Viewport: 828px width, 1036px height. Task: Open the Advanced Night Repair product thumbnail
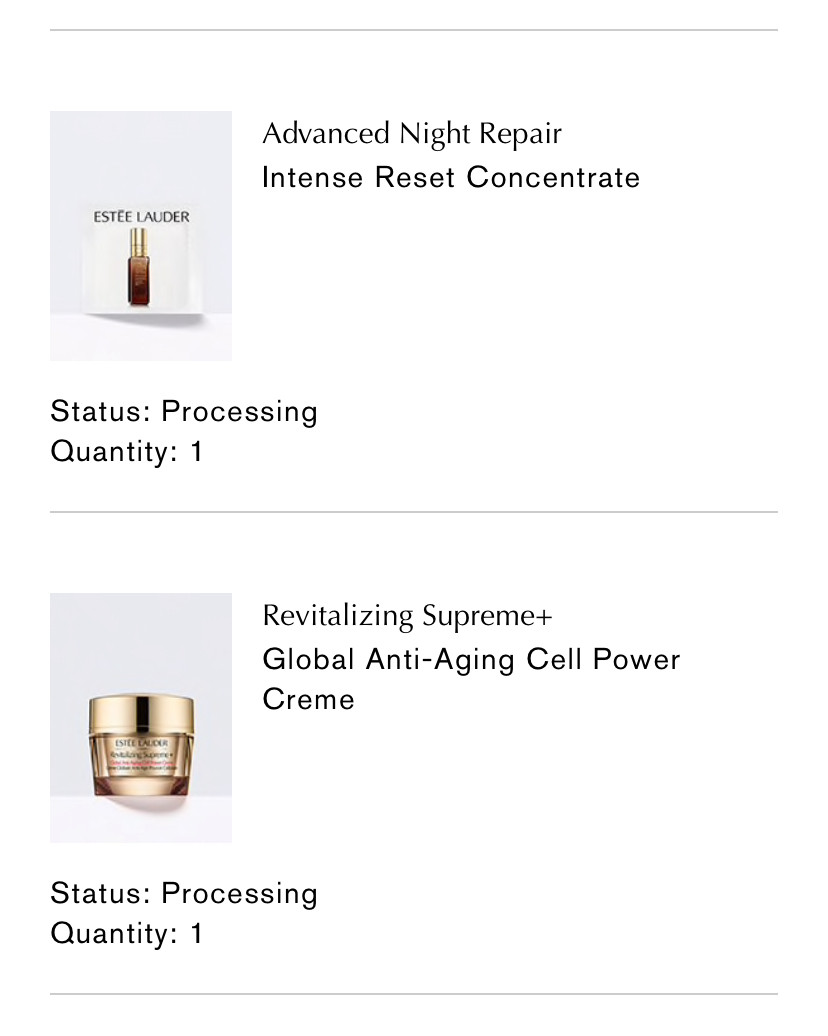pos(141,236)
